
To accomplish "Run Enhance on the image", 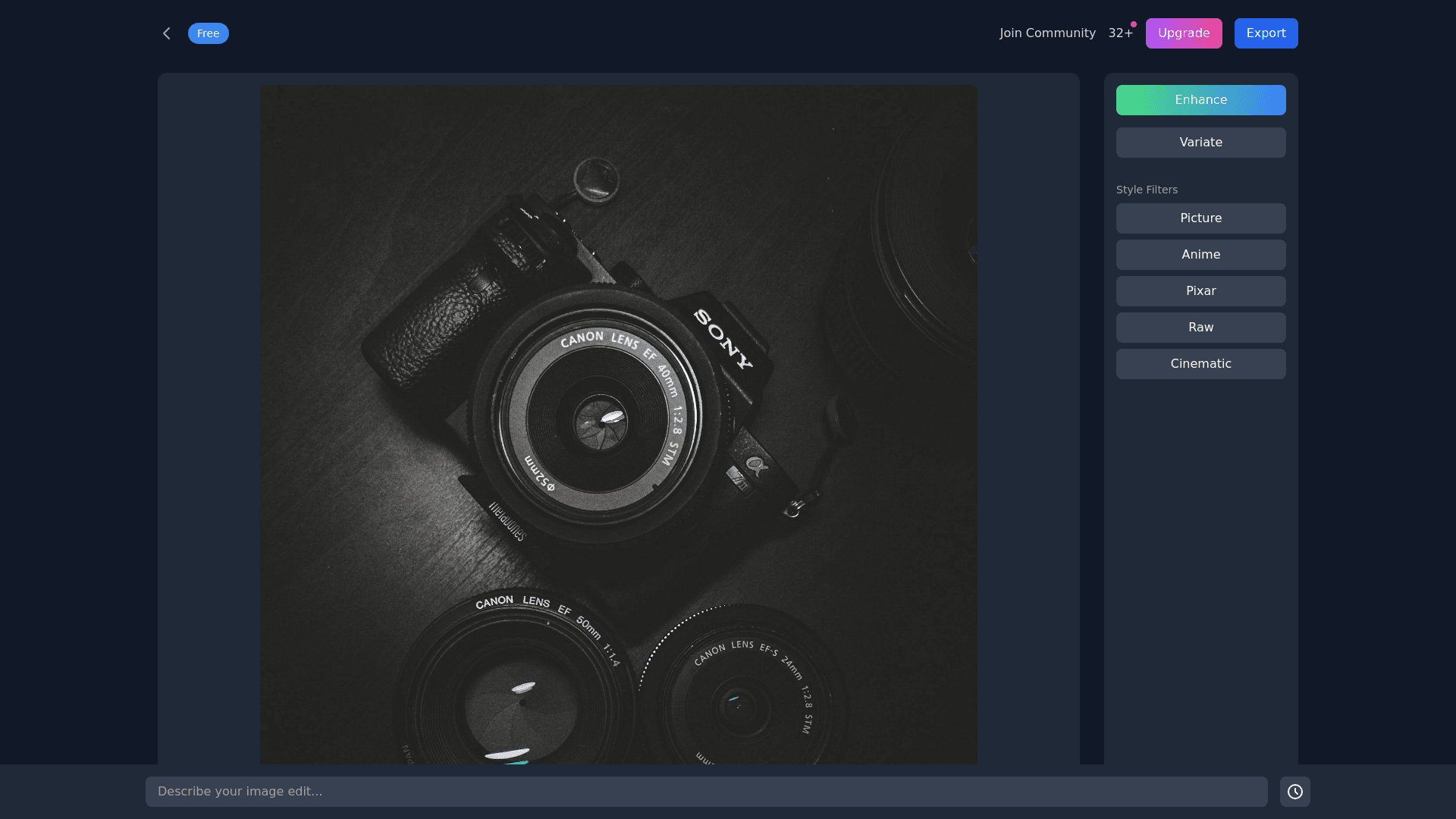I will (1200, 100).
